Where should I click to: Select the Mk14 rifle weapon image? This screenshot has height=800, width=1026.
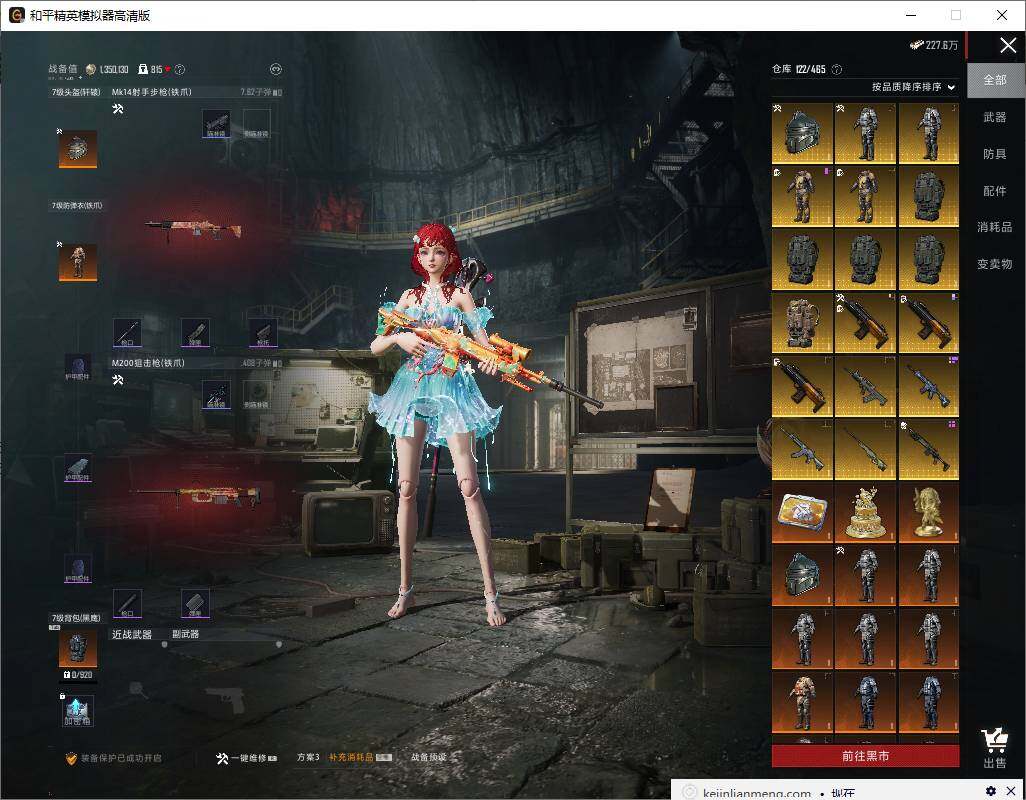[x=194, y=230]
